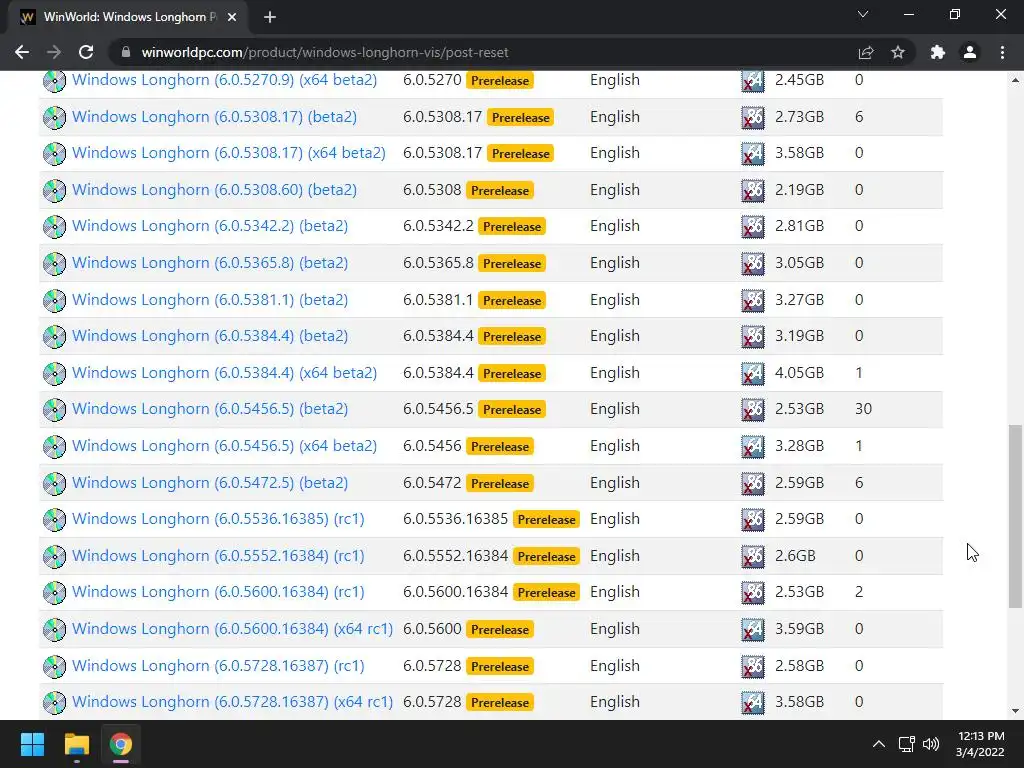Open Windows Longhorn (6.0.5552.16384) (rc1) link

point(218,556)
